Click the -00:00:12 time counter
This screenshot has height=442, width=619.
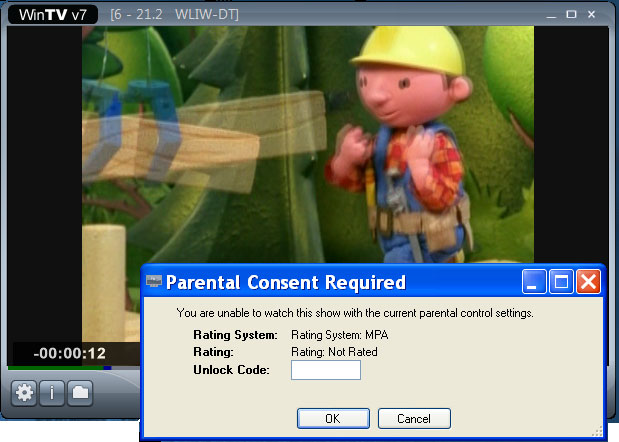(x=69, y=353)
